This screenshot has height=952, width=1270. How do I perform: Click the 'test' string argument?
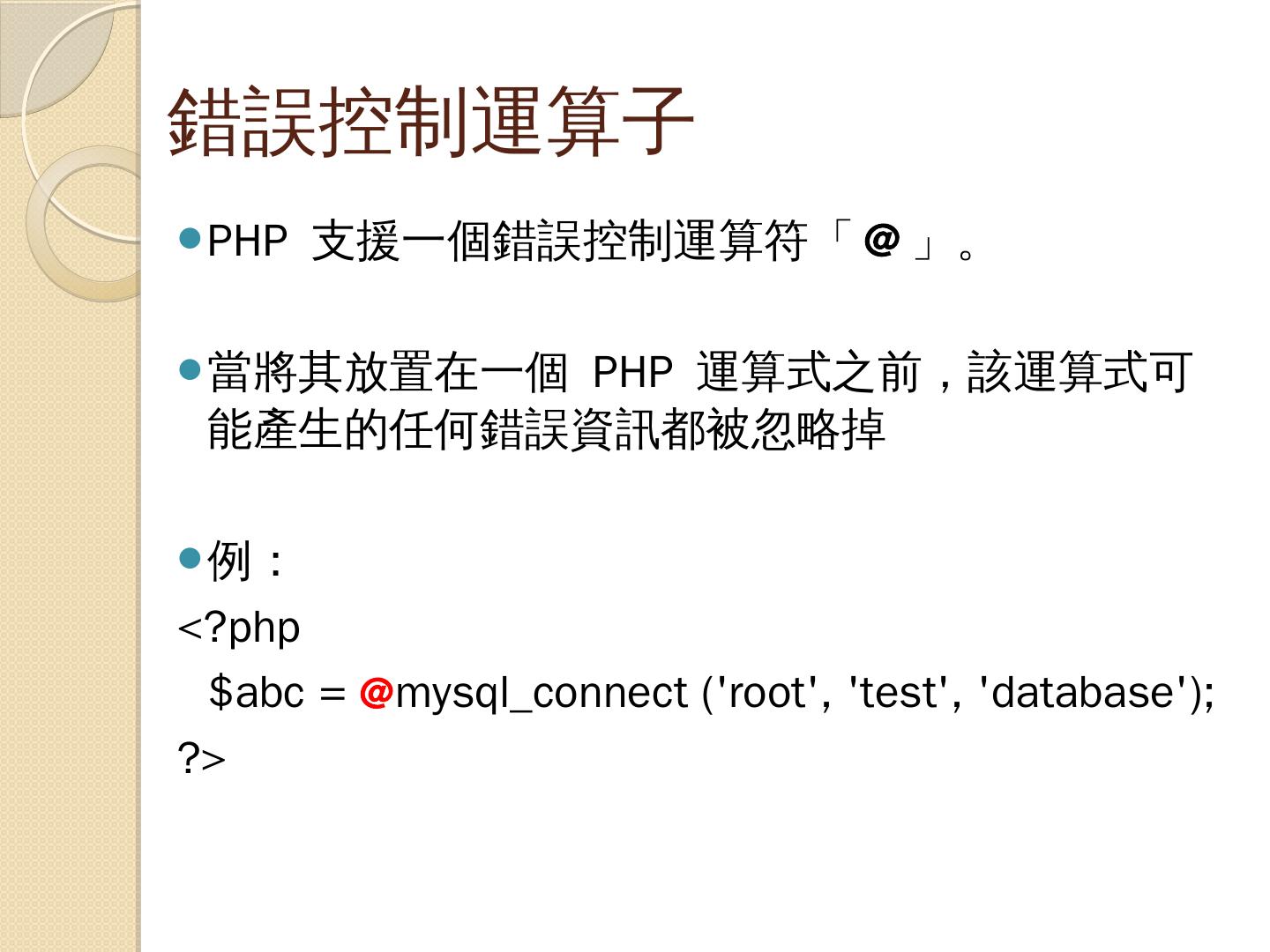pyautogui.click(x=898, y=692)
